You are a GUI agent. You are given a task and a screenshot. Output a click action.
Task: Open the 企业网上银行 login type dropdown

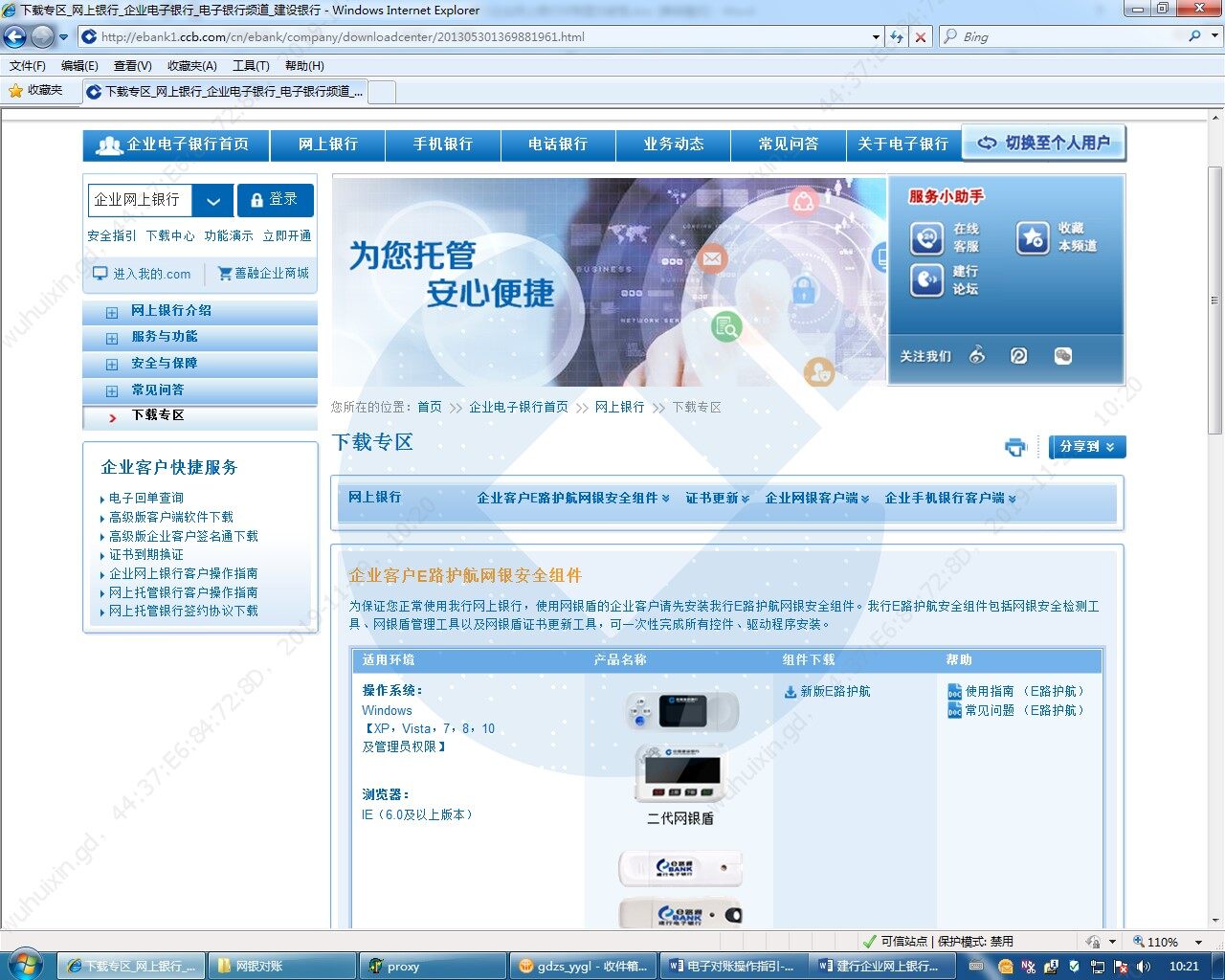212,201
